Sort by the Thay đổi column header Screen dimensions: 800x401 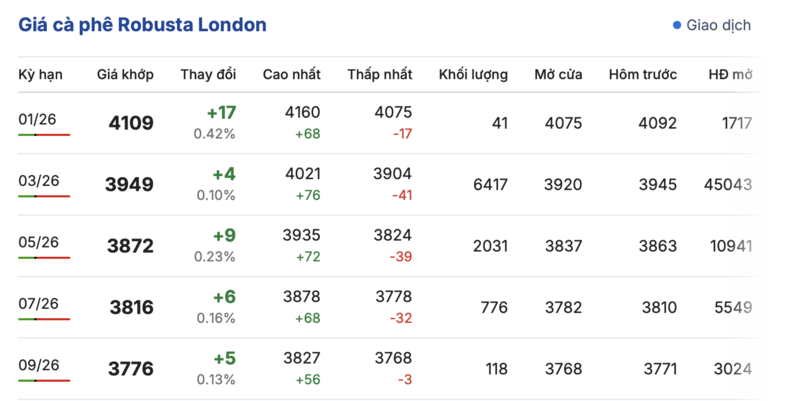click(x=208, y=75)
